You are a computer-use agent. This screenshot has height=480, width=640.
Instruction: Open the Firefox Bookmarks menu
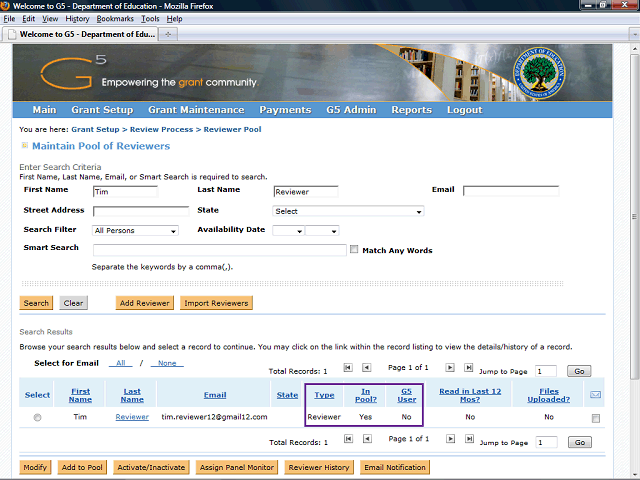pyautogui.click(x=115, y=19)
